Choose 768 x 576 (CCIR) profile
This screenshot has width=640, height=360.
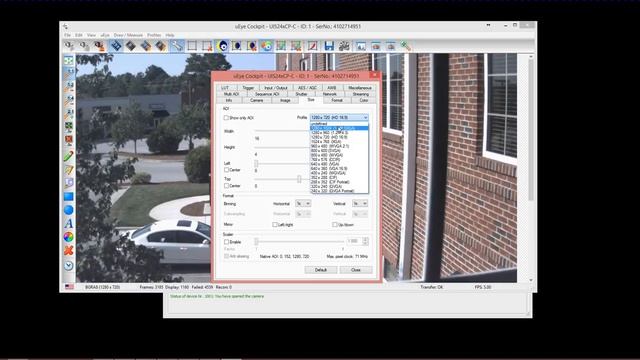[339, 160]
